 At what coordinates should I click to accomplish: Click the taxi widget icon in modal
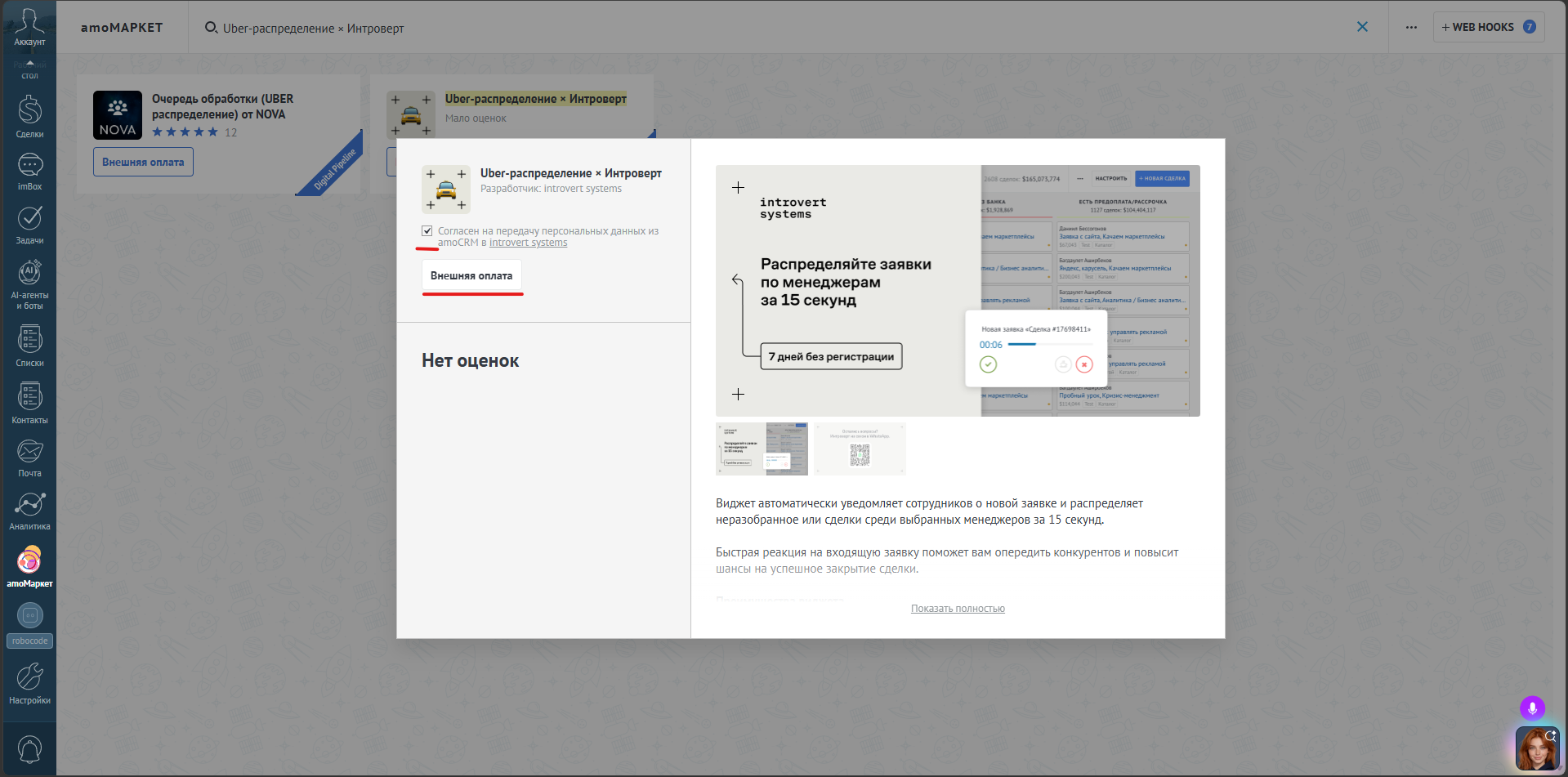point(446,190)
